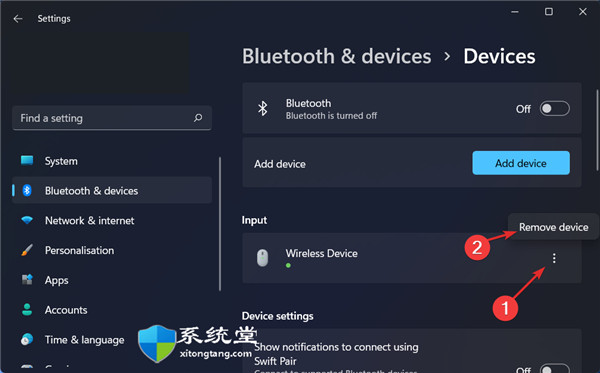This screenshot has height=373, width=600.
Task: Go to Bluetooth & devices breadcrumb
Action: [337, 57]
